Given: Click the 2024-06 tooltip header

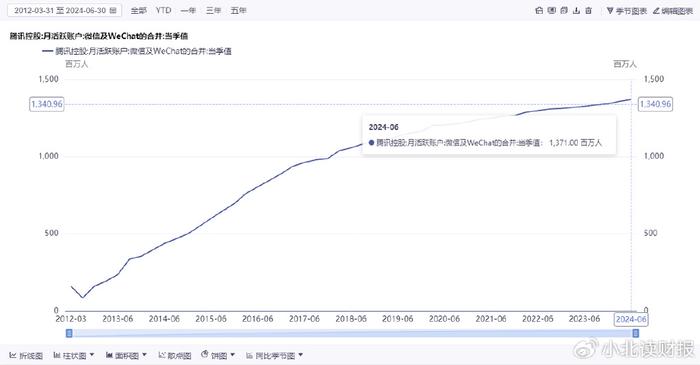Looking at the screenshot, I should (x=383, y=127).
